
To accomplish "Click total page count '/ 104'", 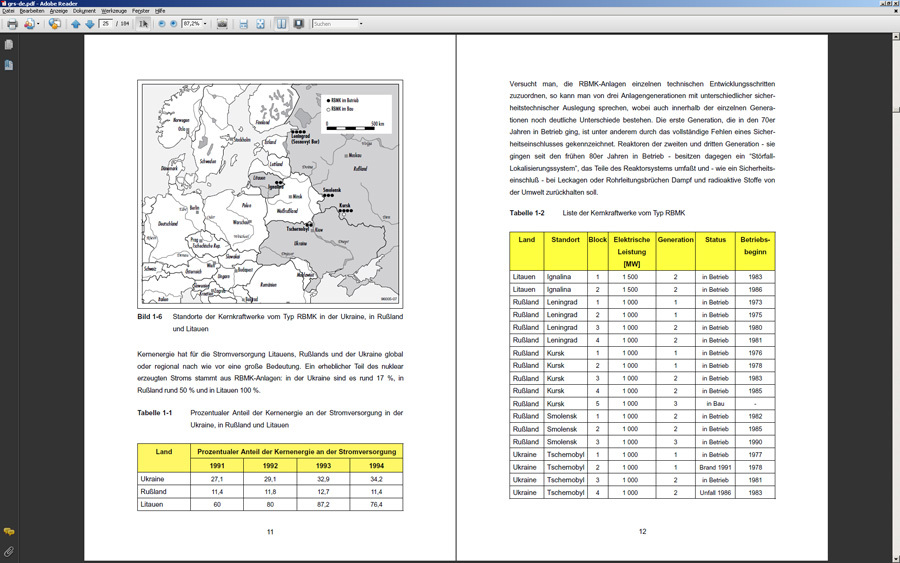I will (x=123, y=24).
